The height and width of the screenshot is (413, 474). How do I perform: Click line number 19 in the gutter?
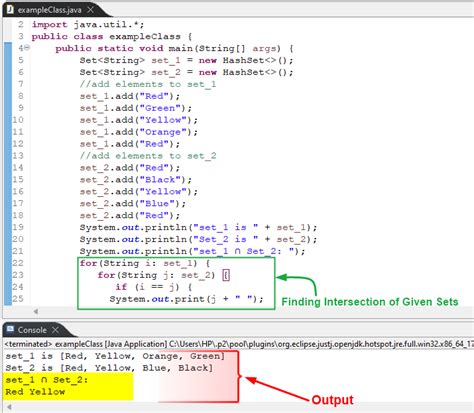point(18,227)
